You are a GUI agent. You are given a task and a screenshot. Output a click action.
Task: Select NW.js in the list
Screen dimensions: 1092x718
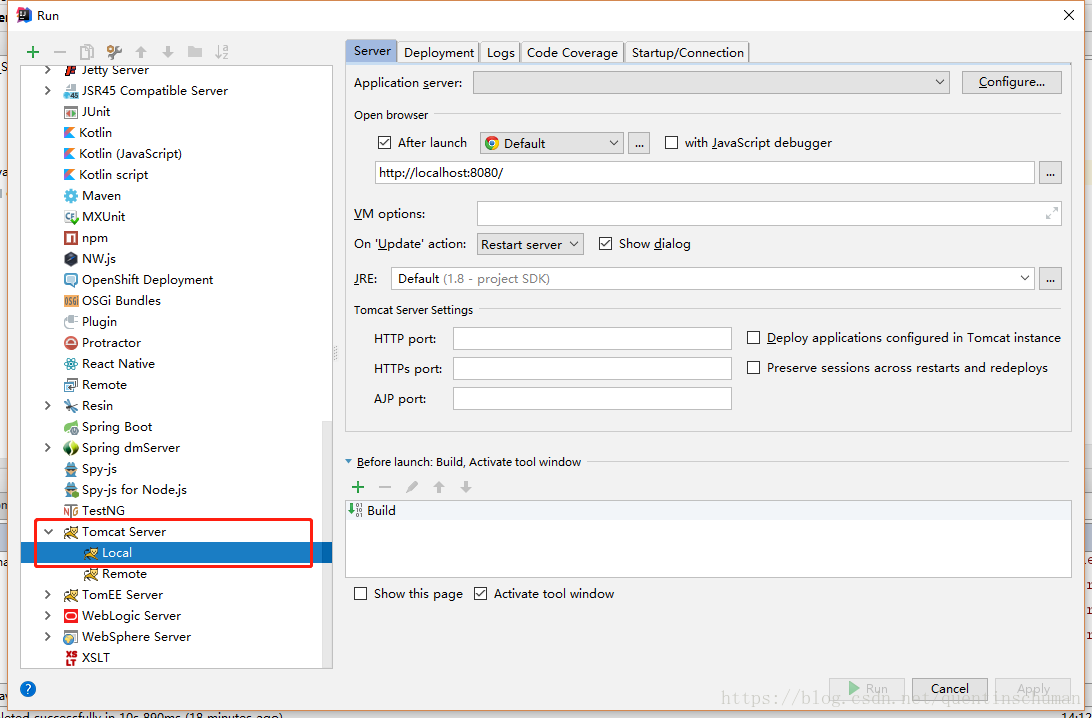(99, 259)
